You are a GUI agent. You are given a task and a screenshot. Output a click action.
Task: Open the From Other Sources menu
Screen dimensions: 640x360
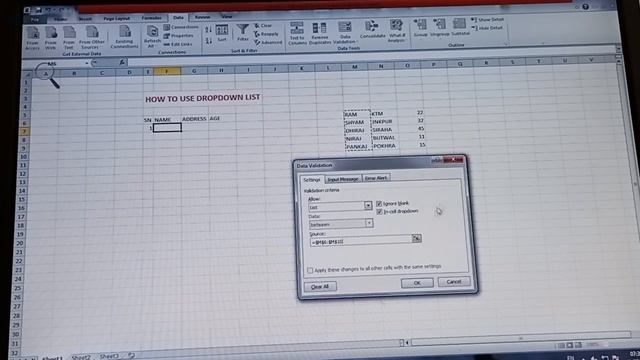(x=92, y=38)
